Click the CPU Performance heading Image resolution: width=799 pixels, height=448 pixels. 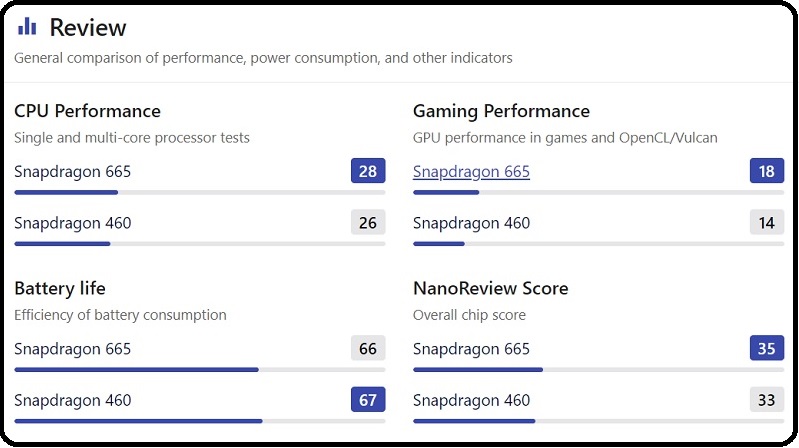[87, 111]
